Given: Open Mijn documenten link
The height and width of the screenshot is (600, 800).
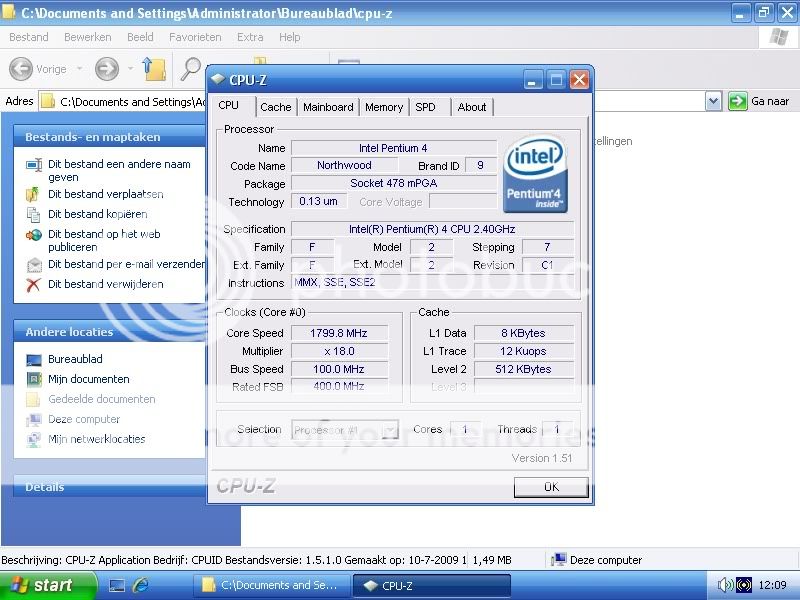Looking at the screenshot, I should (x=89, y=379).
